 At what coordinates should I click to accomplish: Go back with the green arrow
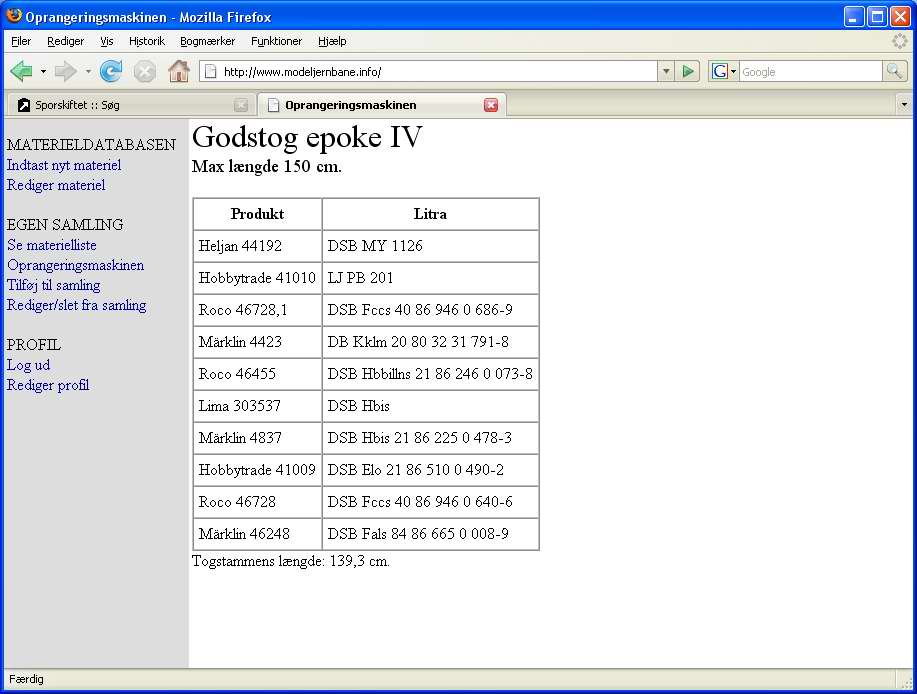(22, 71)
